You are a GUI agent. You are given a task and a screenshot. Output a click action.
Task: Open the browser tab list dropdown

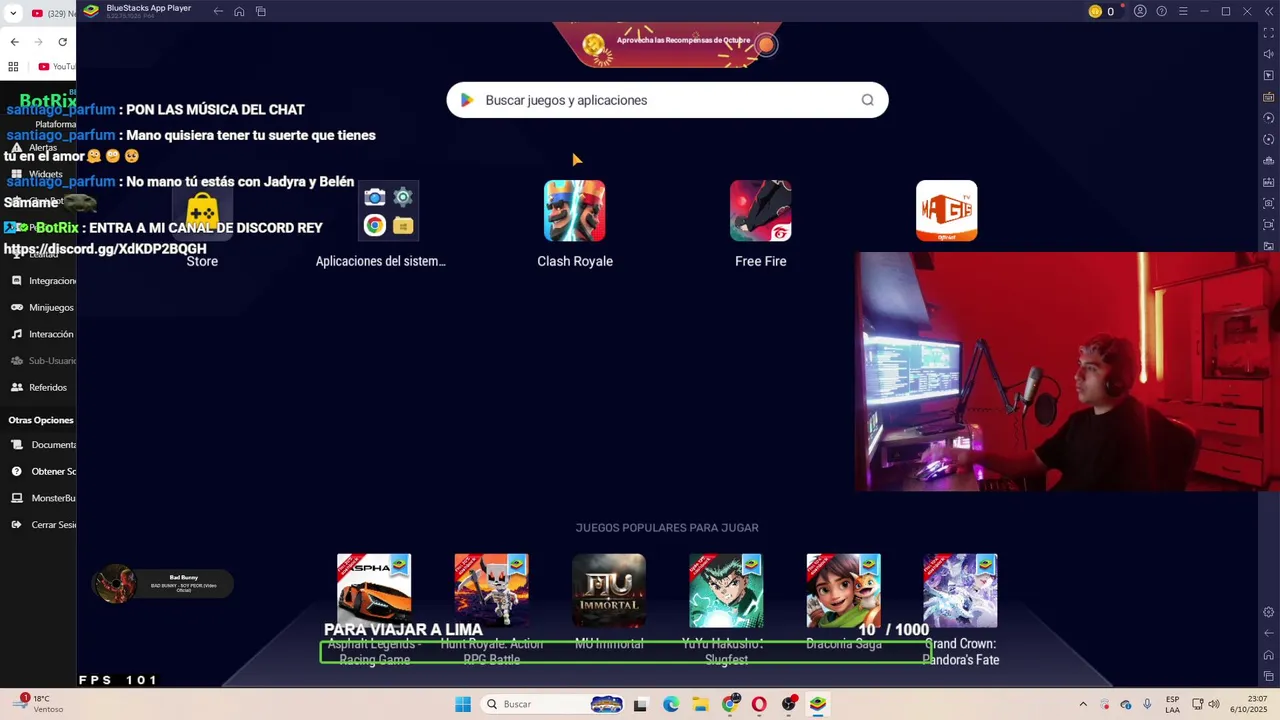[13, 13]
